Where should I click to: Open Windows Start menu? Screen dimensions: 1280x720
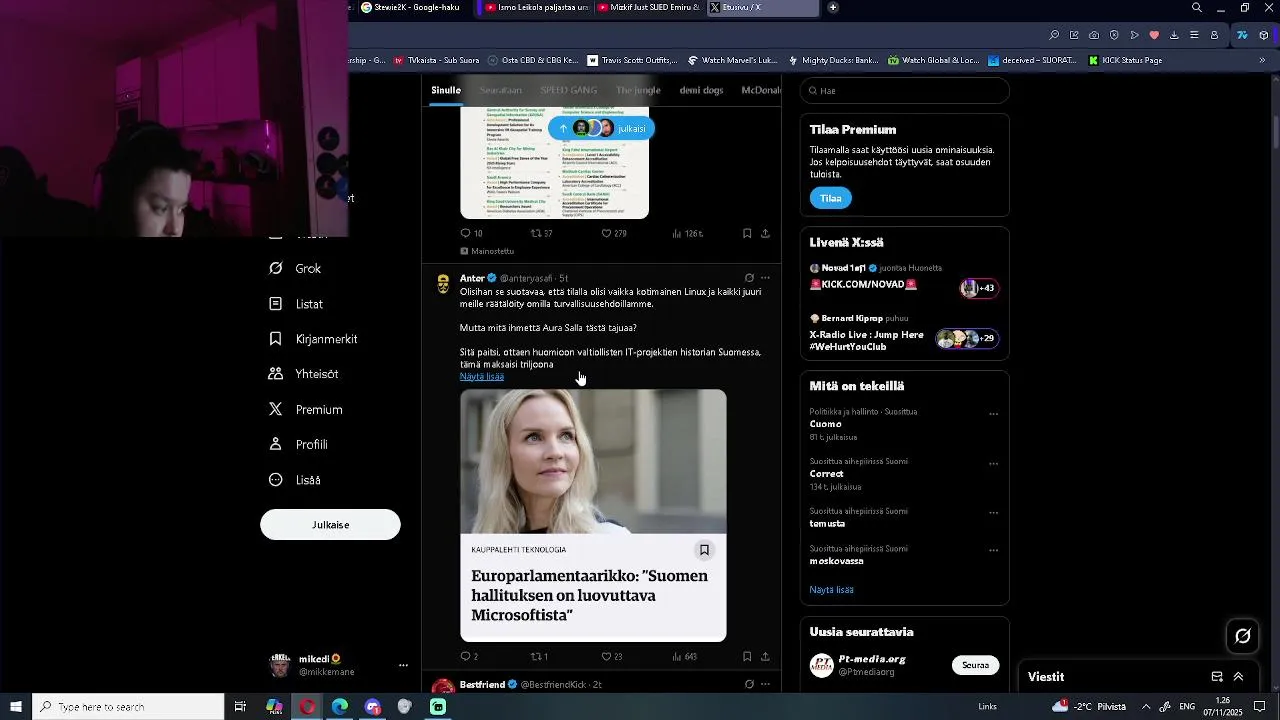tap(16, 707)
